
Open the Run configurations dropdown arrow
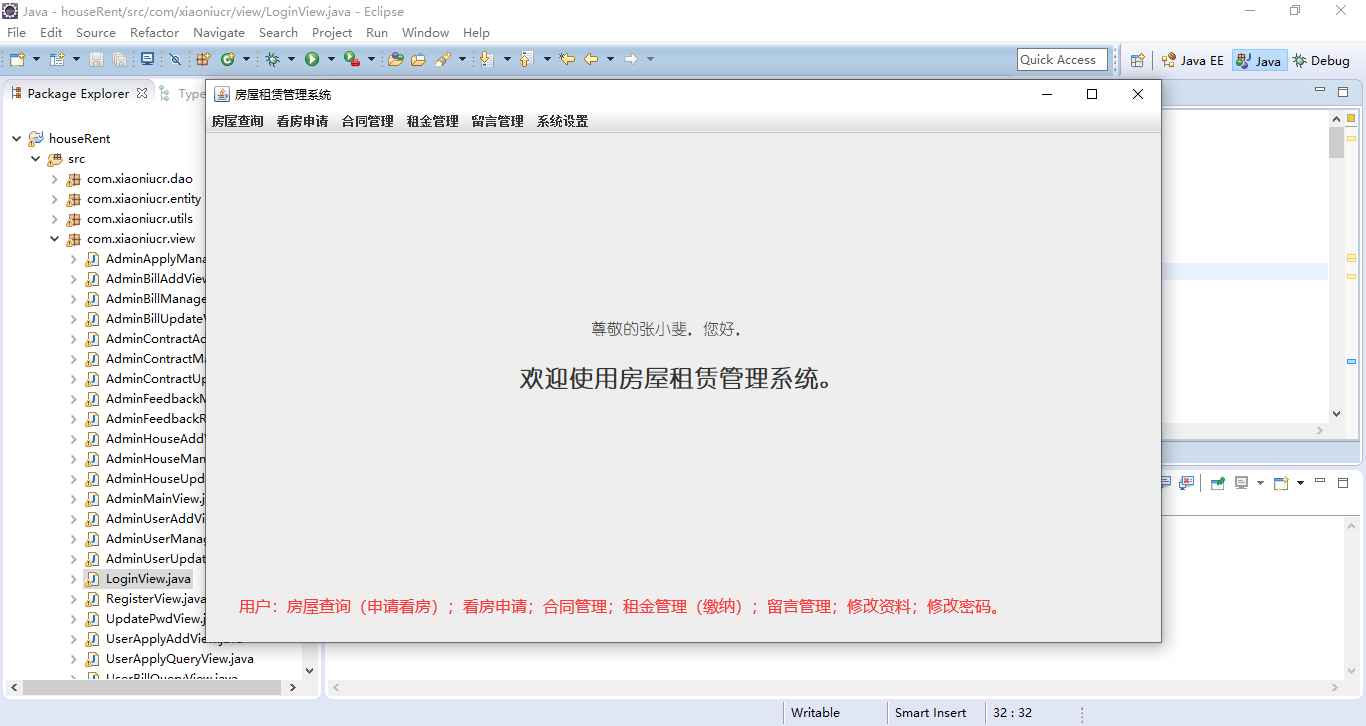(x=331, y=59)
